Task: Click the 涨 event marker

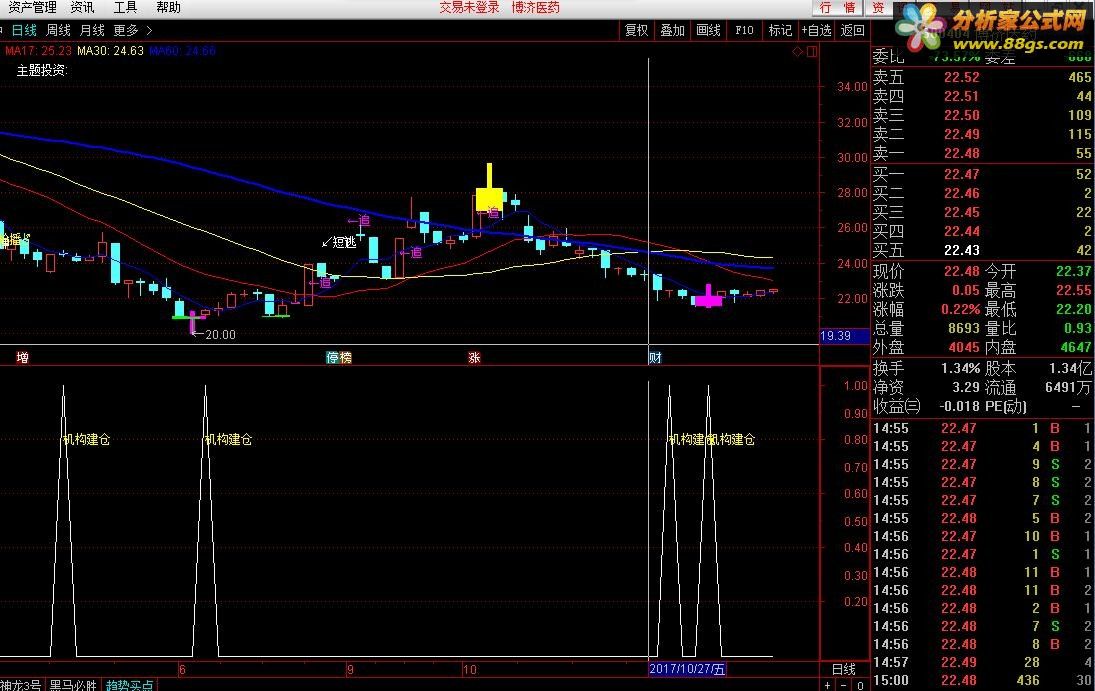Action: (474, 358)
